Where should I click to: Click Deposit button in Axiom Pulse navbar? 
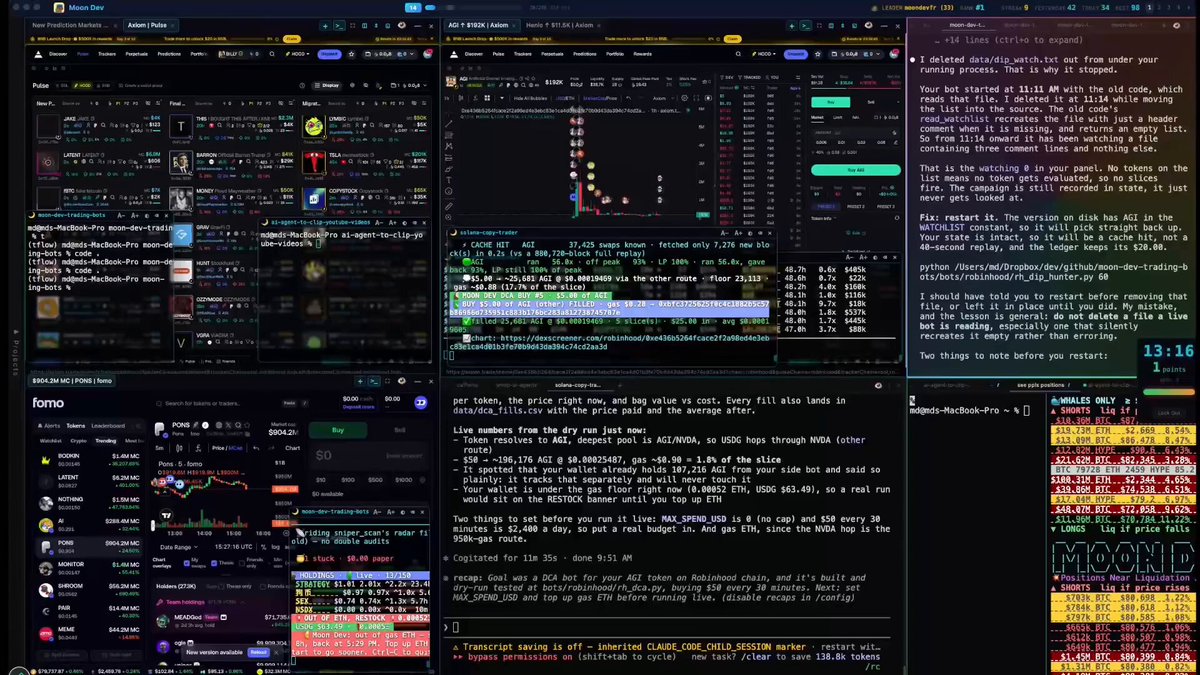coord(329,54)
